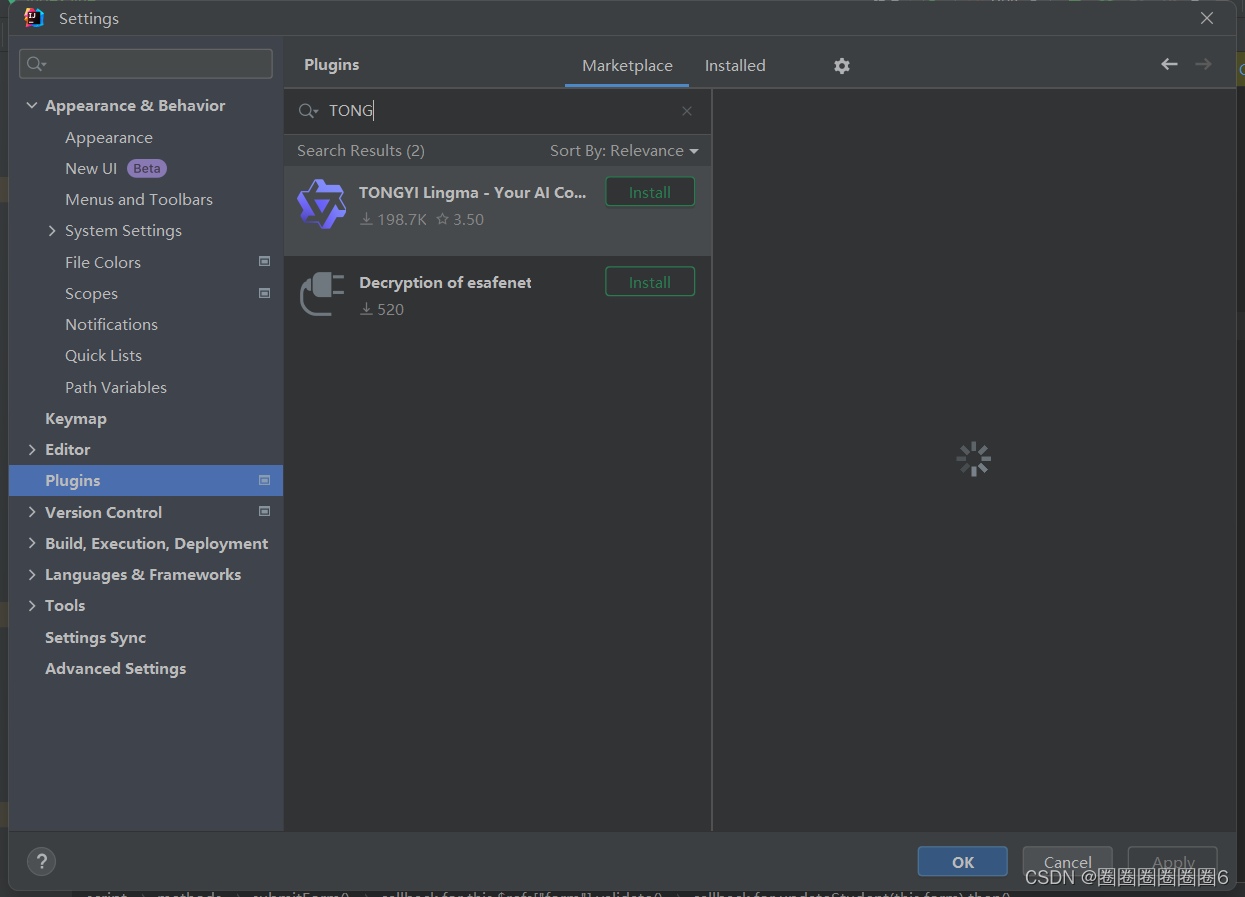This screenshot has height=897, width=1245.
Task: Click the back navigation arrow
Action: coord(1169,64)
